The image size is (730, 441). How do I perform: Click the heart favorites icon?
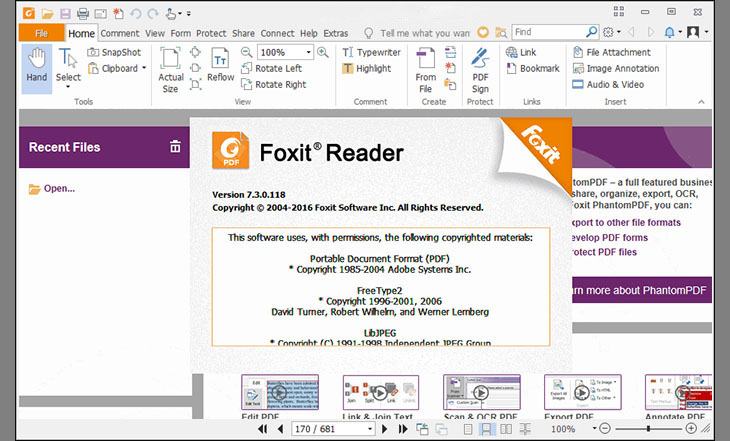pos(483,32)
